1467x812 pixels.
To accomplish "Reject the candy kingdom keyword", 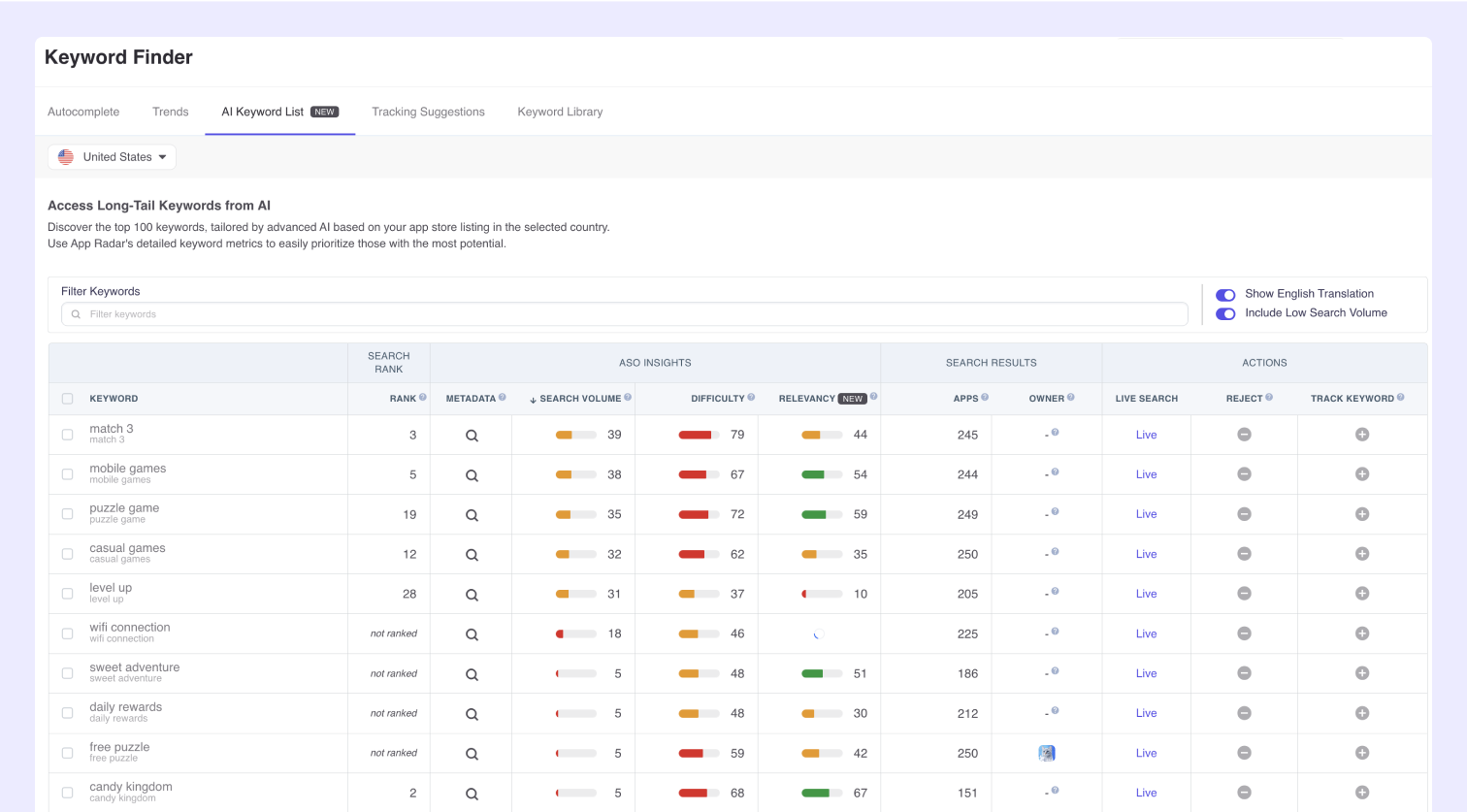I will tap(1244, 793).
